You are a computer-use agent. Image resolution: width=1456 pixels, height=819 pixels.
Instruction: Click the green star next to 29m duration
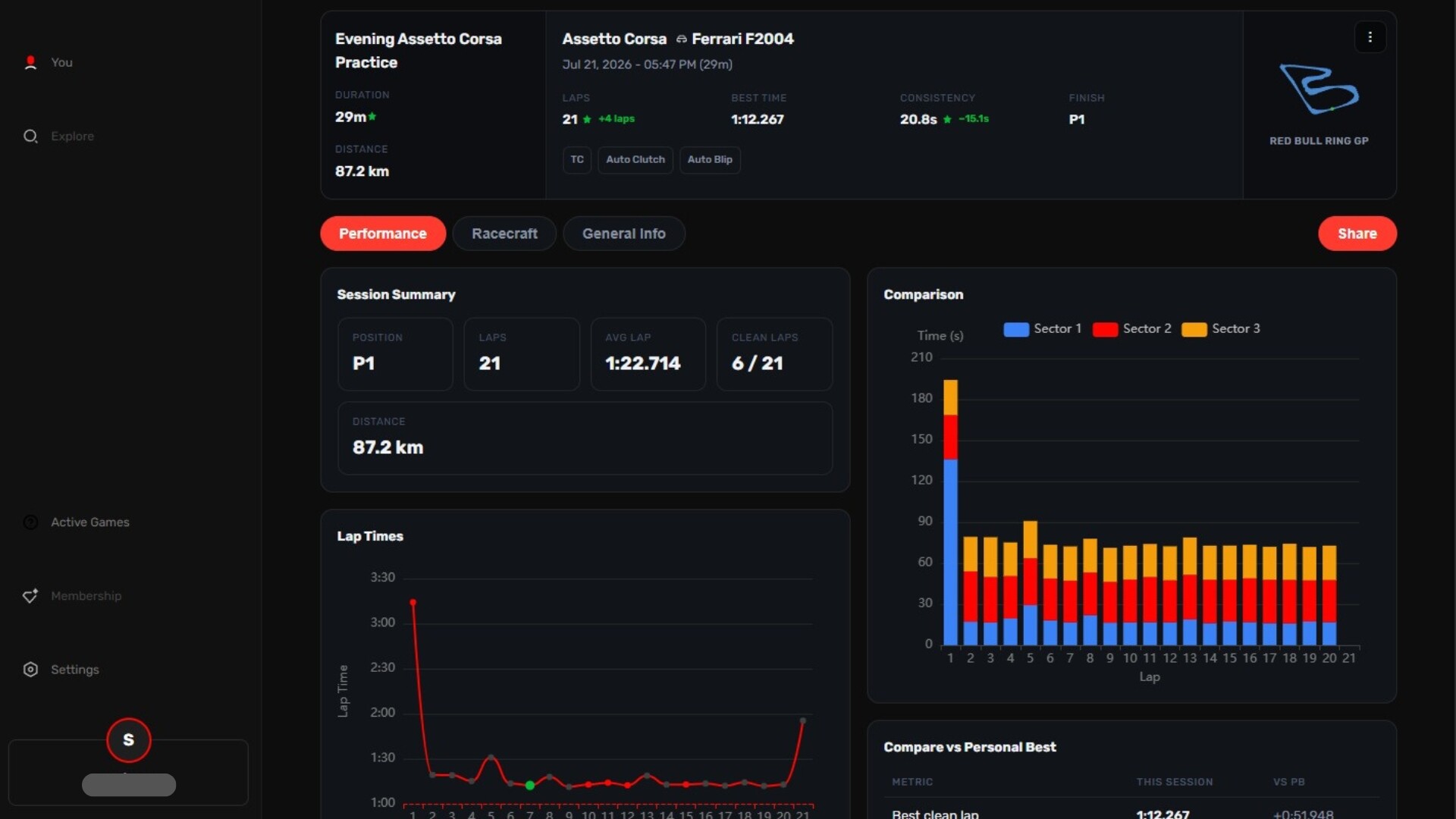[x=372, y=116]
